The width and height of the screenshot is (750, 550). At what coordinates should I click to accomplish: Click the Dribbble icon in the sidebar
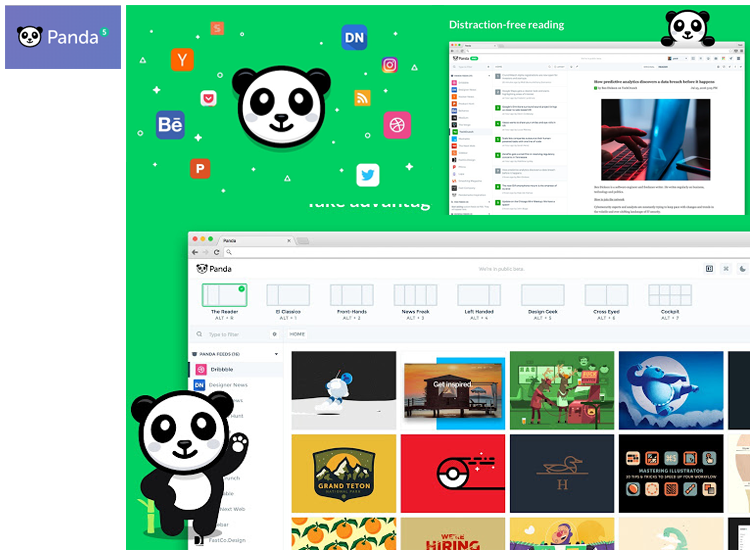201,369
